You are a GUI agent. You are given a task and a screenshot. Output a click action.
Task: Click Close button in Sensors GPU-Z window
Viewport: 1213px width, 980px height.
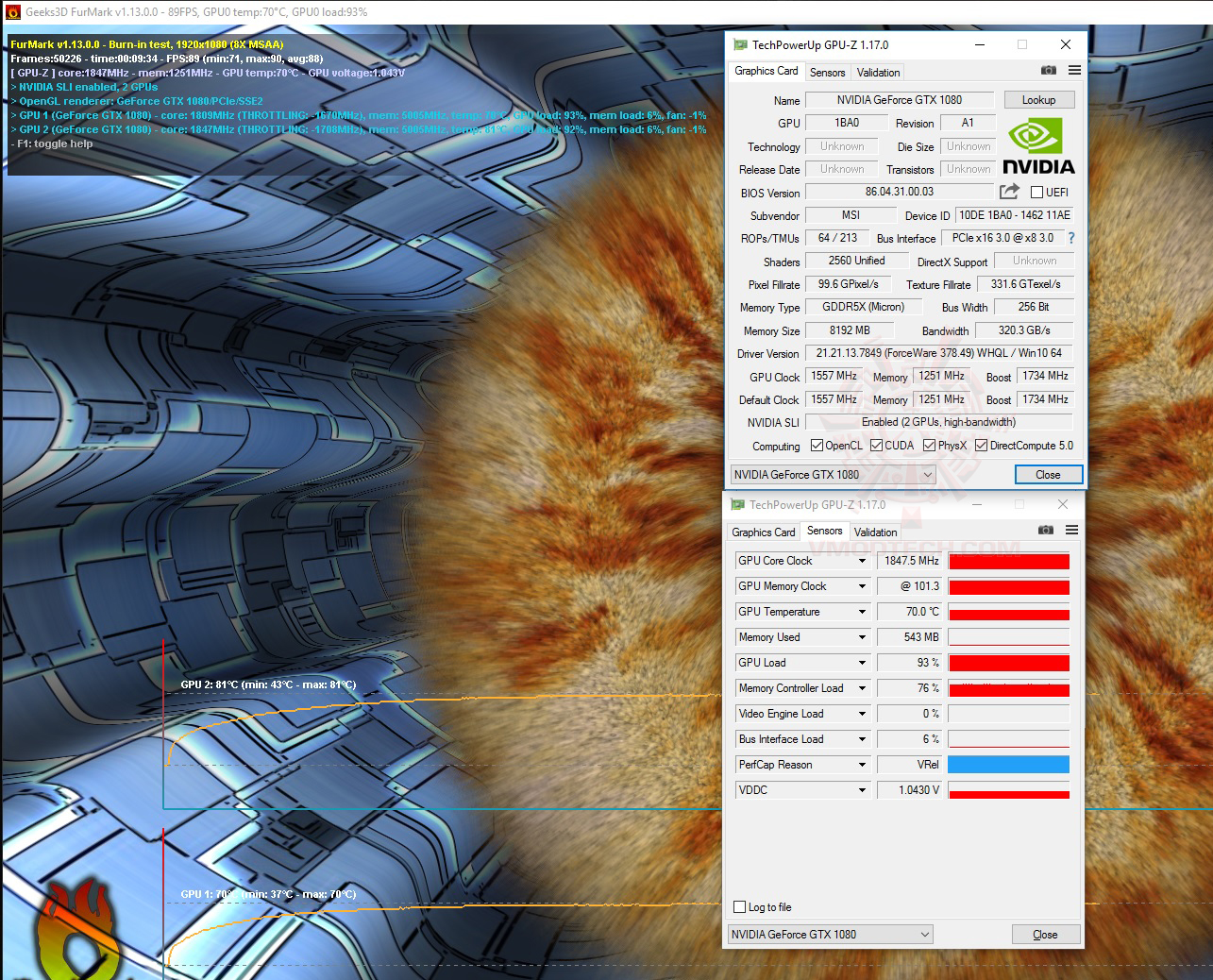pyautogui.click(x=1045, y=935)
